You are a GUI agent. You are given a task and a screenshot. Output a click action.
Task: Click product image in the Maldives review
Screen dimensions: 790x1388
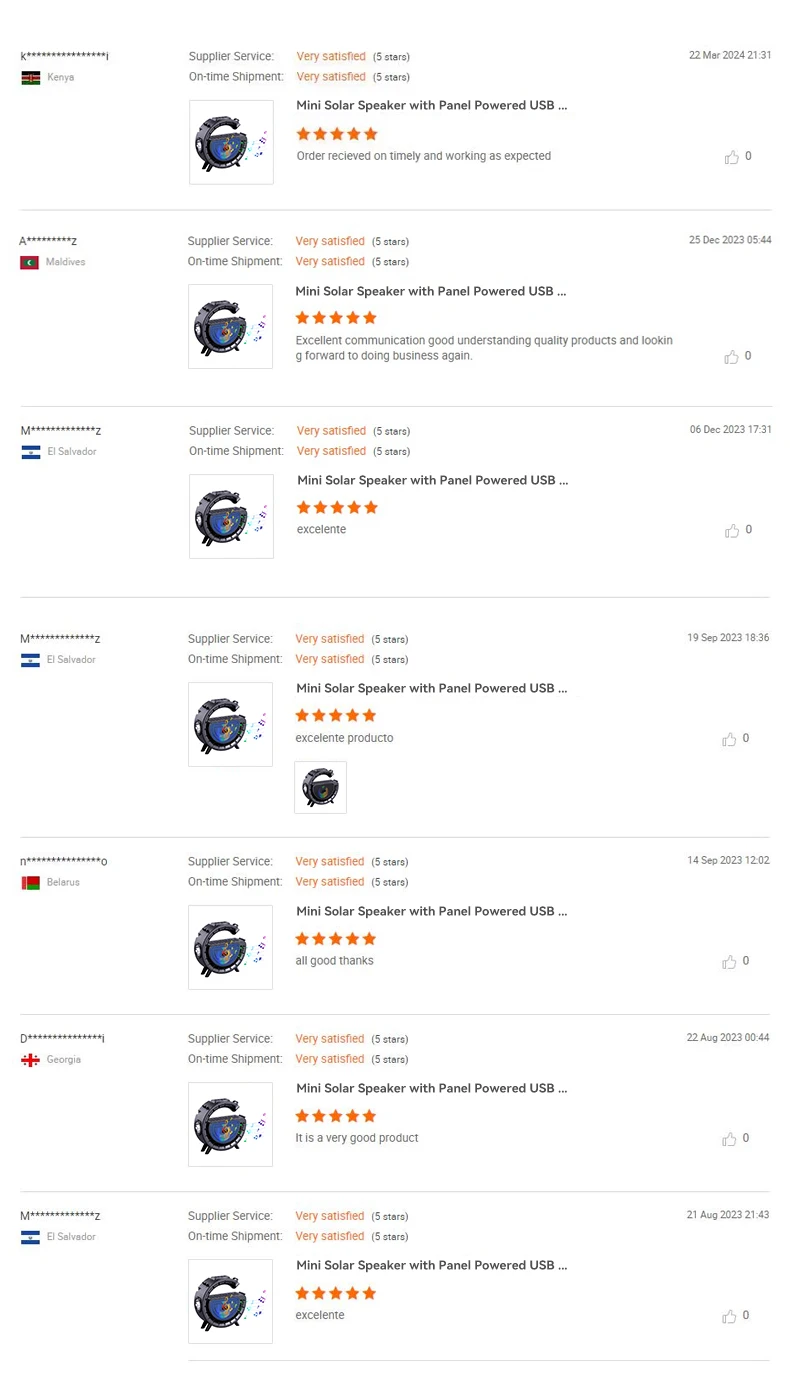click(x=230, y=326)
